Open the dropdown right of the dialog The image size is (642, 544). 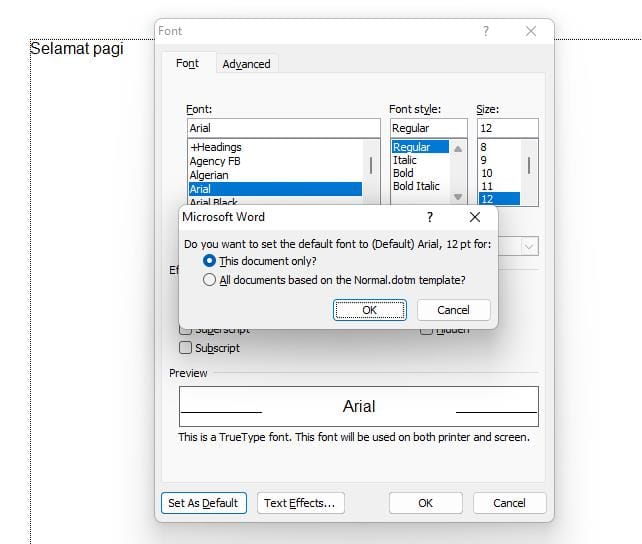click(529, 245)
